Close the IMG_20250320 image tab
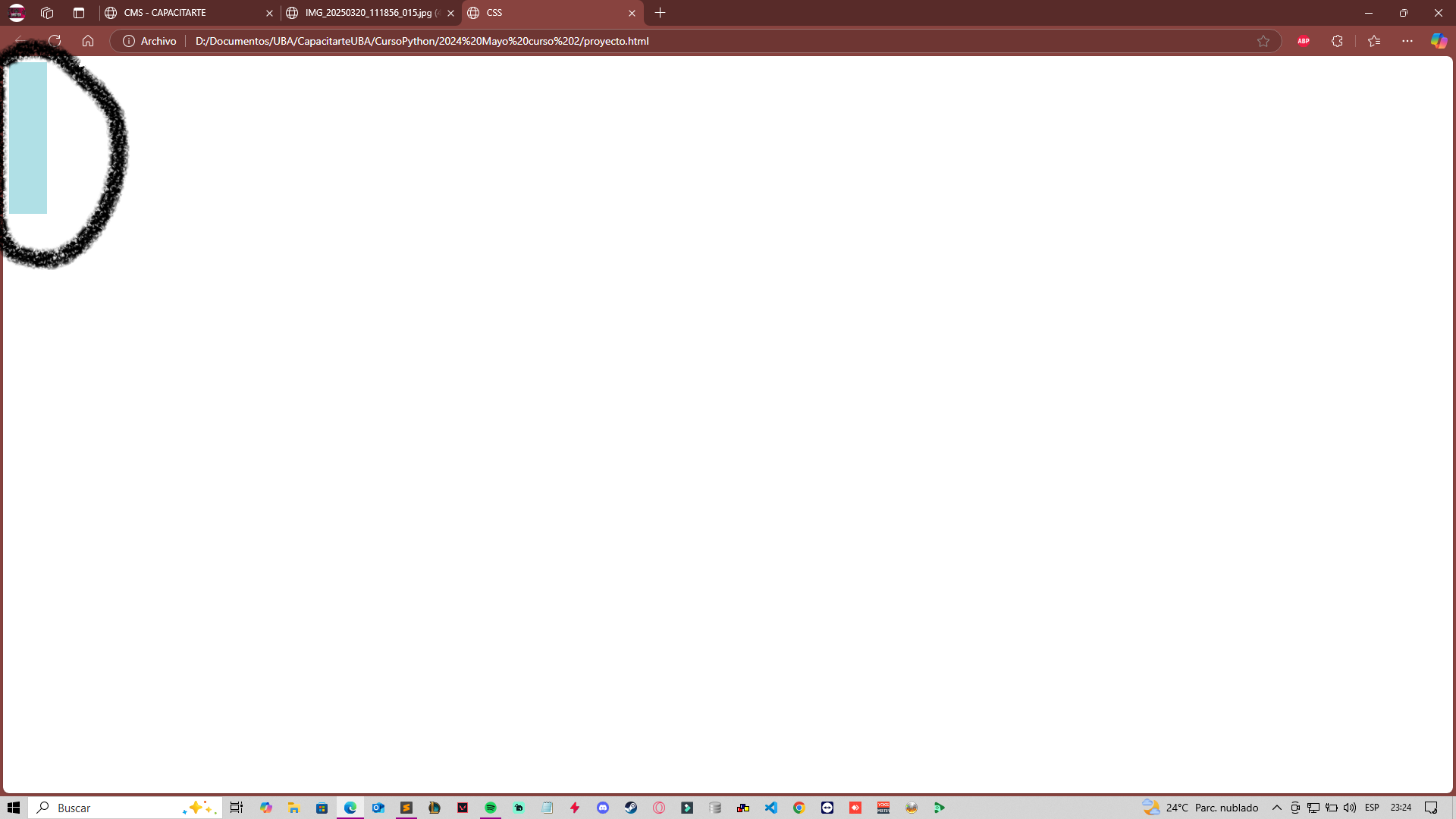The height and width of the screenshot is (819, 1456). (450, 13)
